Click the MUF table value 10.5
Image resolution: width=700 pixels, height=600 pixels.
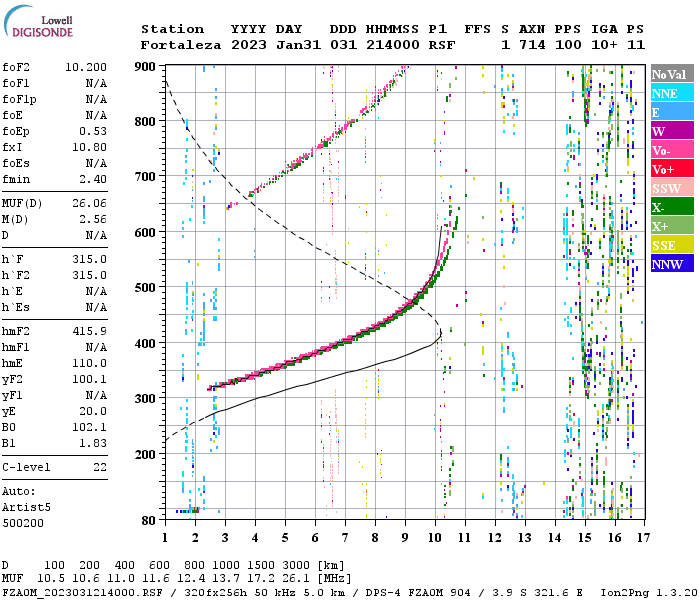[51, 579]
